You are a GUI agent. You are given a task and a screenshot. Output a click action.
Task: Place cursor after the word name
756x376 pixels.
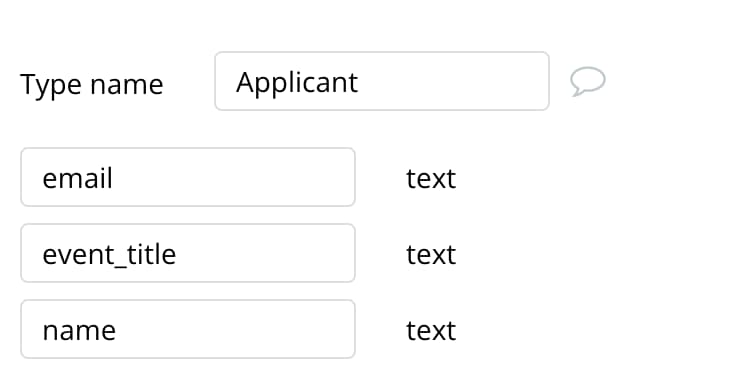coord(117,331)
